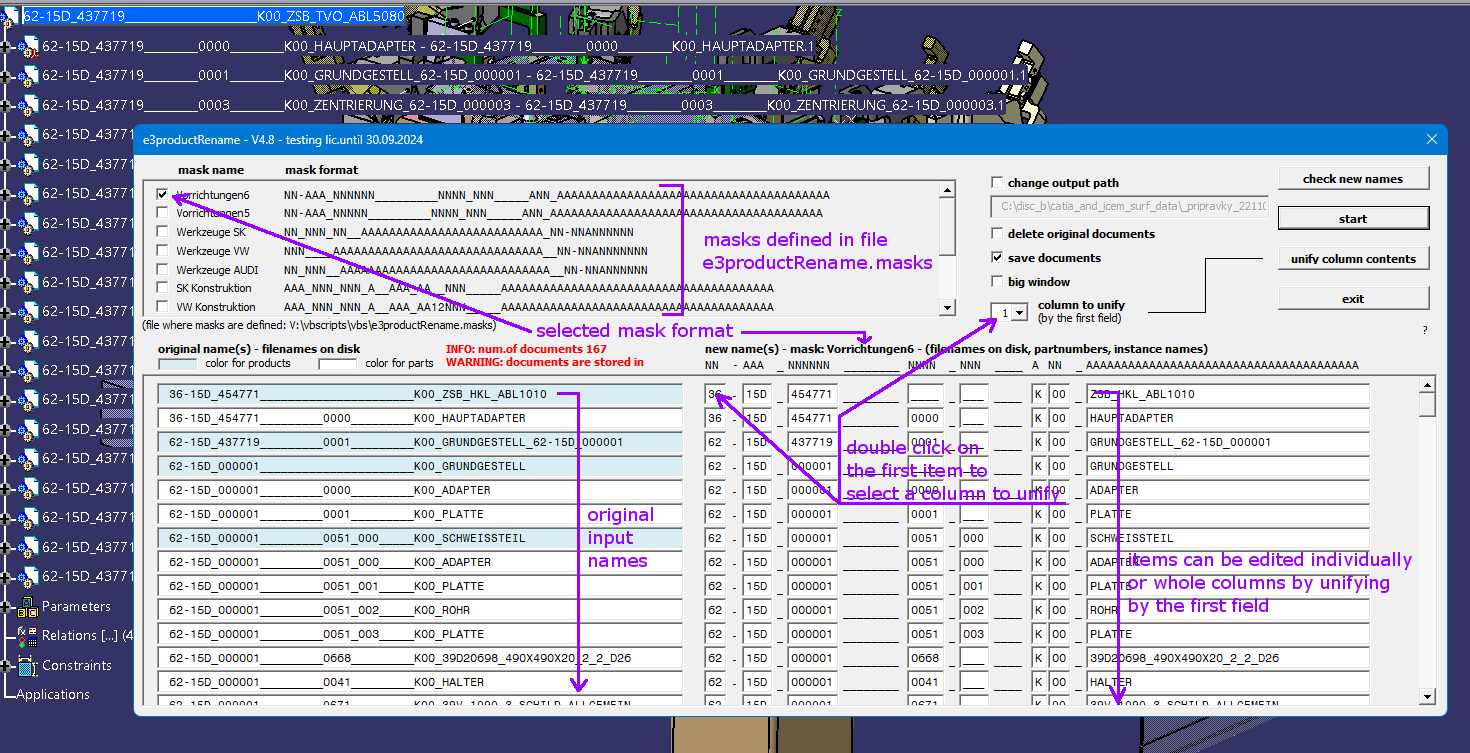Click the names list scrollbar thumb
This screenshot has width=1470, height=753.
click(x=1427, y=405)
